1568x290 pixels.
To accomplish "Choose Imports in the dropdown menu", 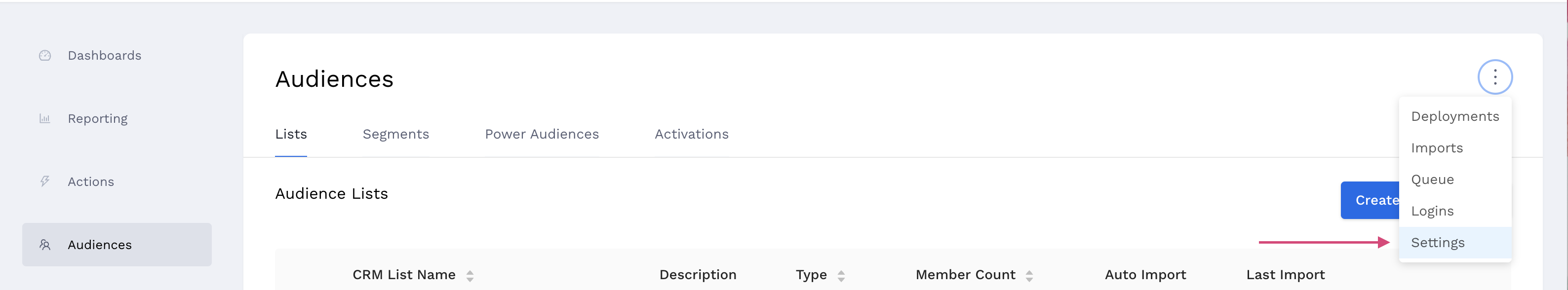I will coord(1437,148).
